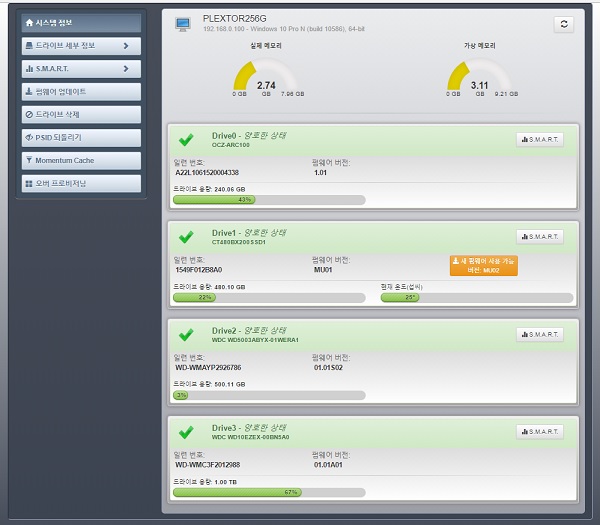
Task: Select 시스템 정보 home menu item
Action: [81, 23]
